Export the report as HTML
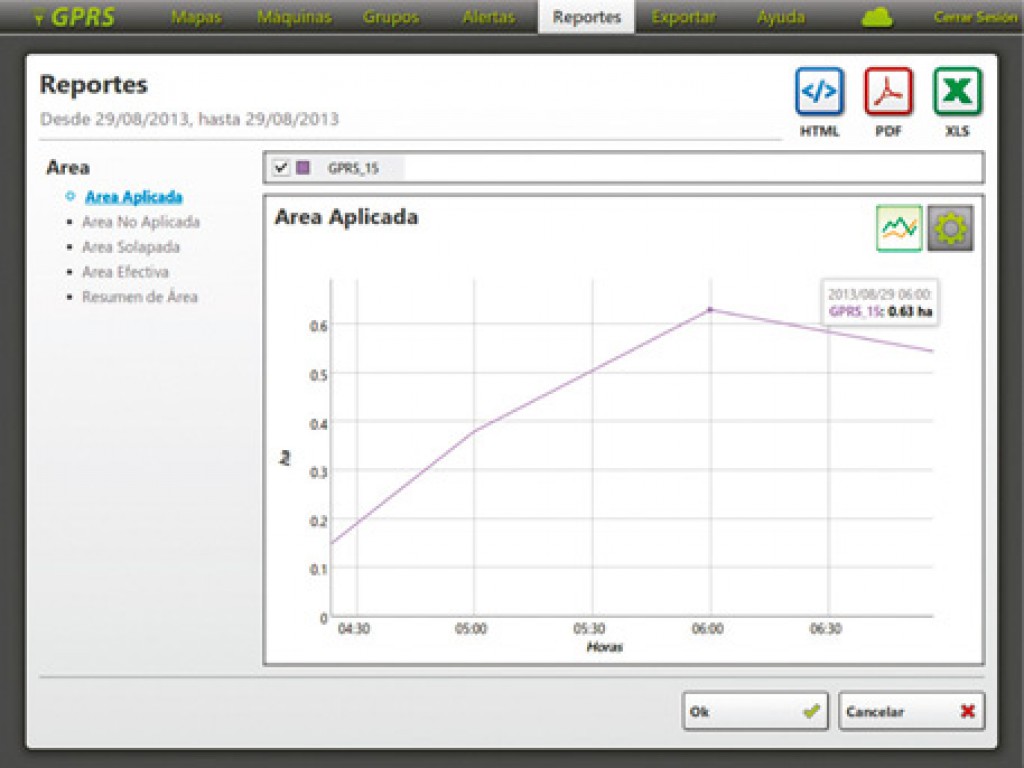1024x768 pixels. (819, 93)
